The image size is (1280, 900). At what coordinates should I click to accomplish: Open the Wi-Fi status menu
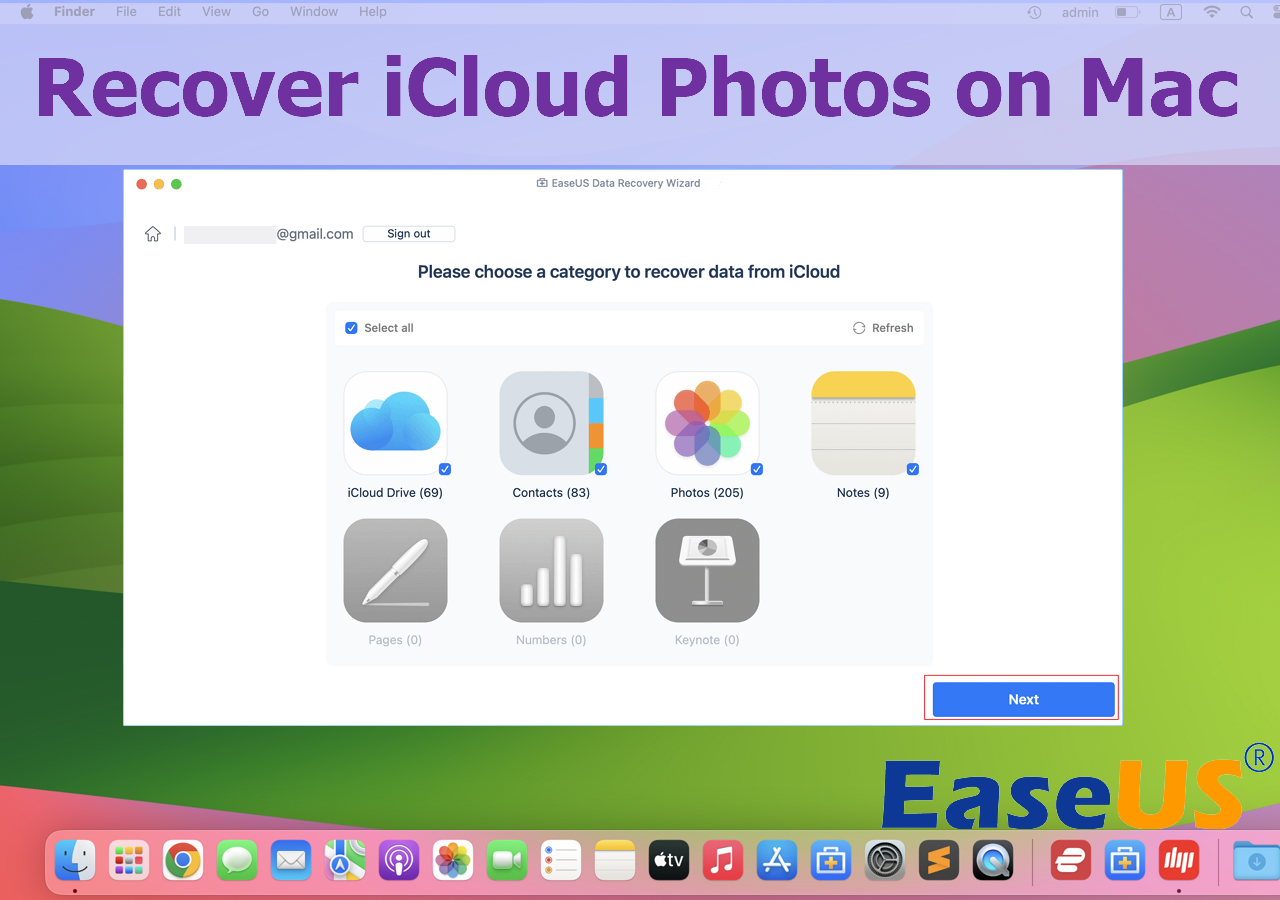tap(1212, 12)
